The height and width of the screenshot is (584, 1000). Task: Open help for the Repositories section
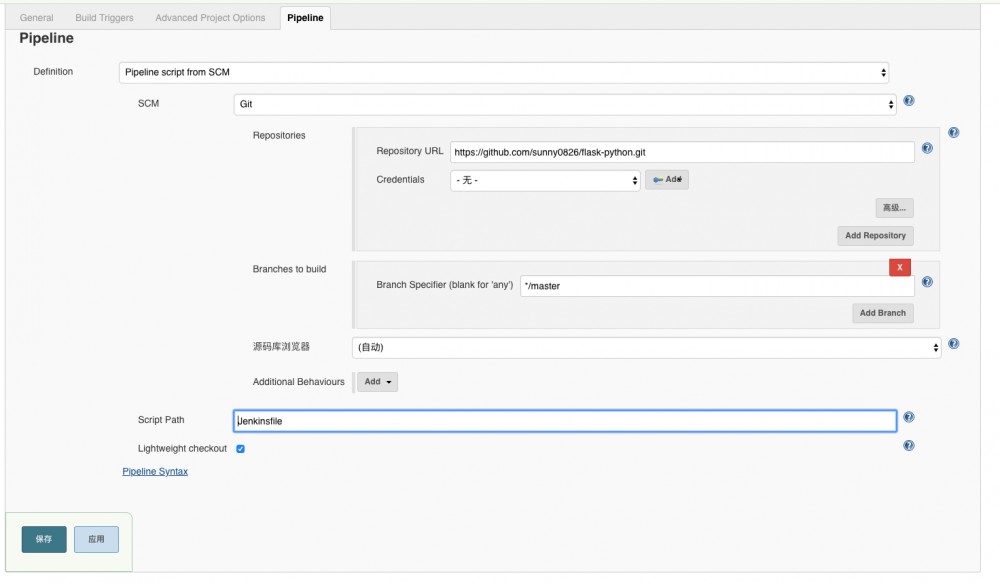click(953, 132)
